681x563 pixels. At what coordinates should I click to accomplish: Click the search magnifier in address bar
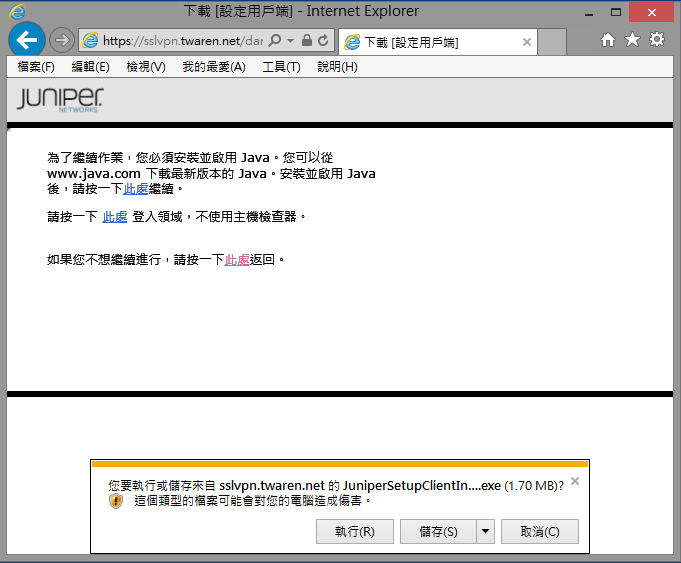(275, 41)
